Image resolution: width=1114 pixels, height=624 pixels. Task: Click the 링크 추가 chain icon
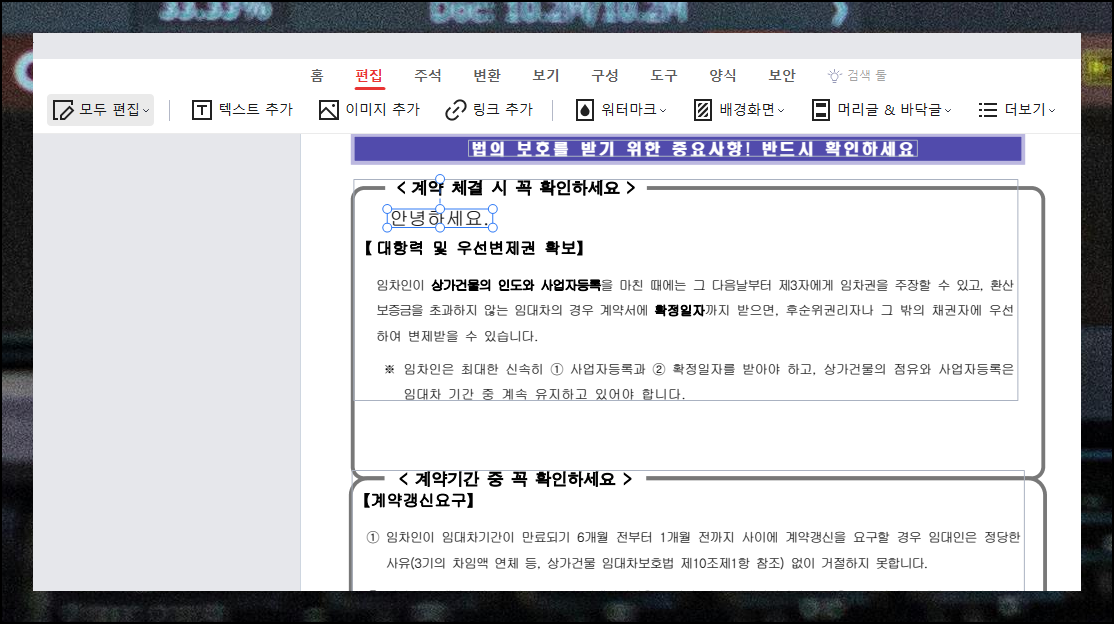pyautogui.click(x=455, y=110)
